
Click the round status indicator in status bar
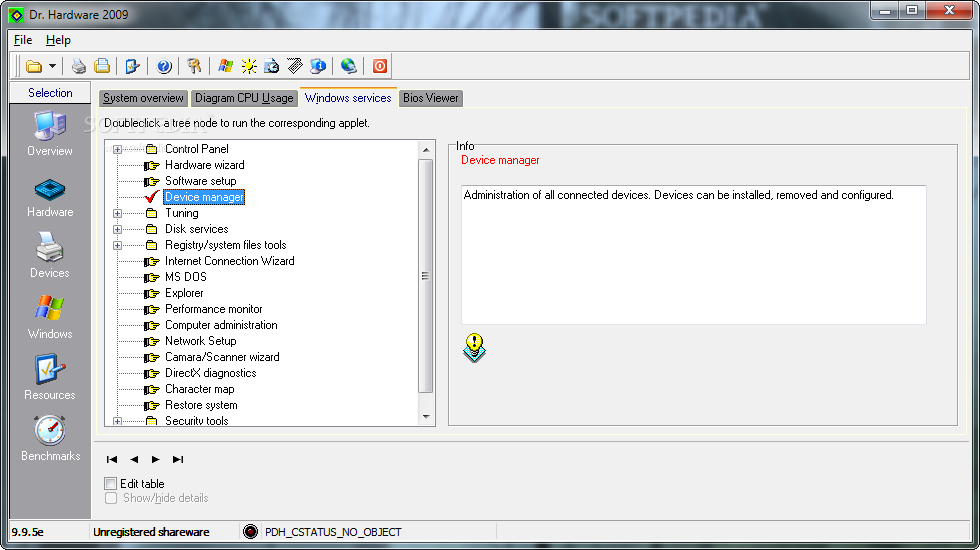click(x=250, y=532)
